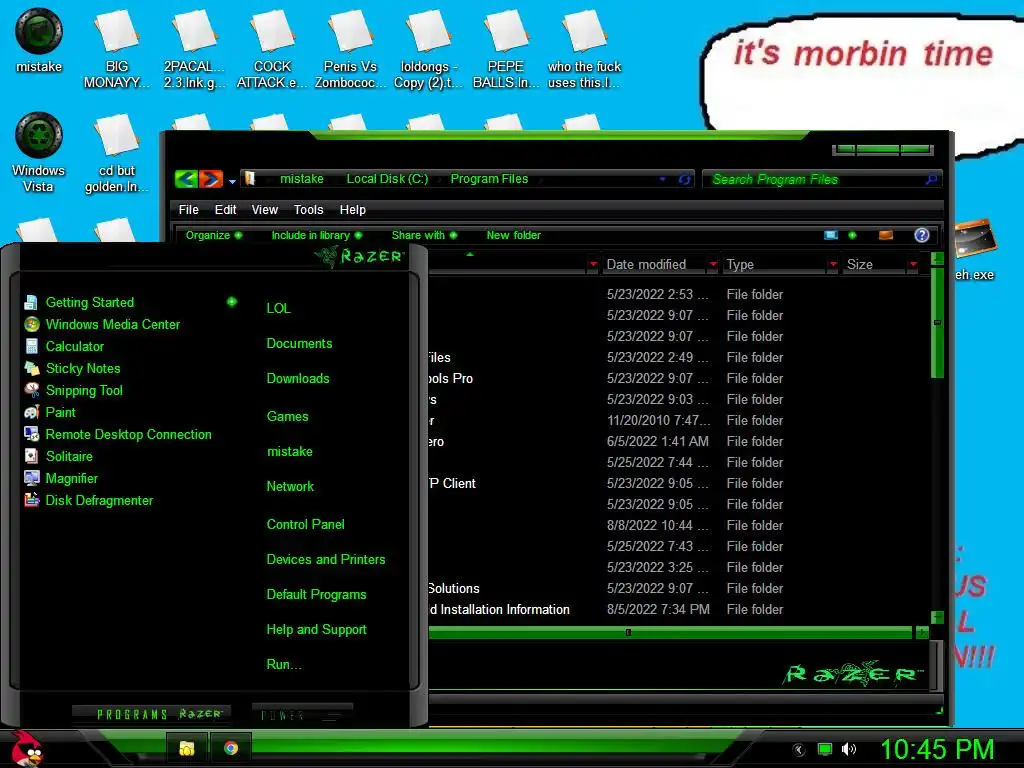Open Network from start menu
Screen dimensions: 1024x768
[x=290, y=487]
